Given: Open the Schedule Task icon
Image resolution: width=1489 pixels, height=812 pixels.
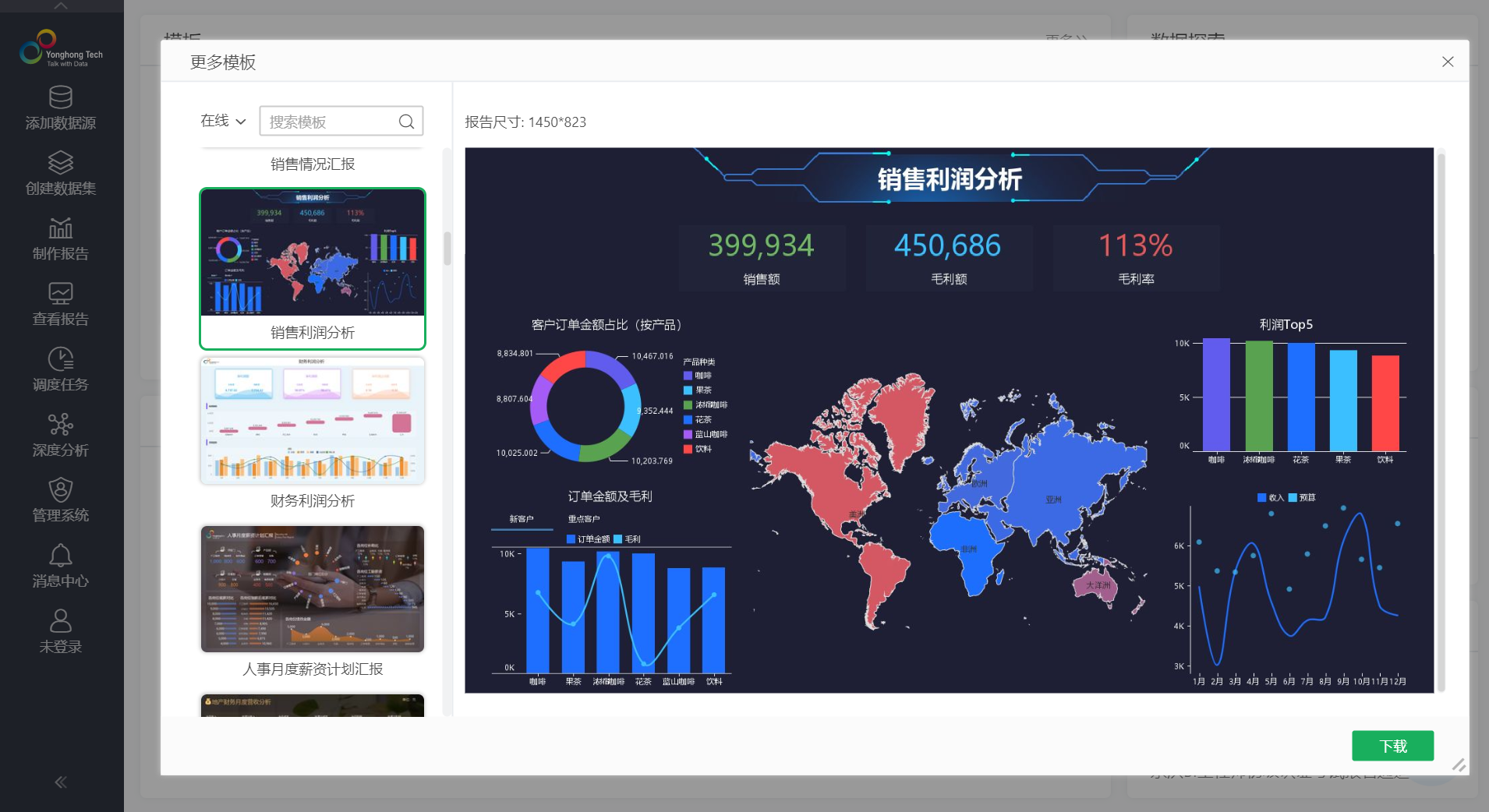Looking at the screenshot, I should pyautogui.click(x=61, y=359).
